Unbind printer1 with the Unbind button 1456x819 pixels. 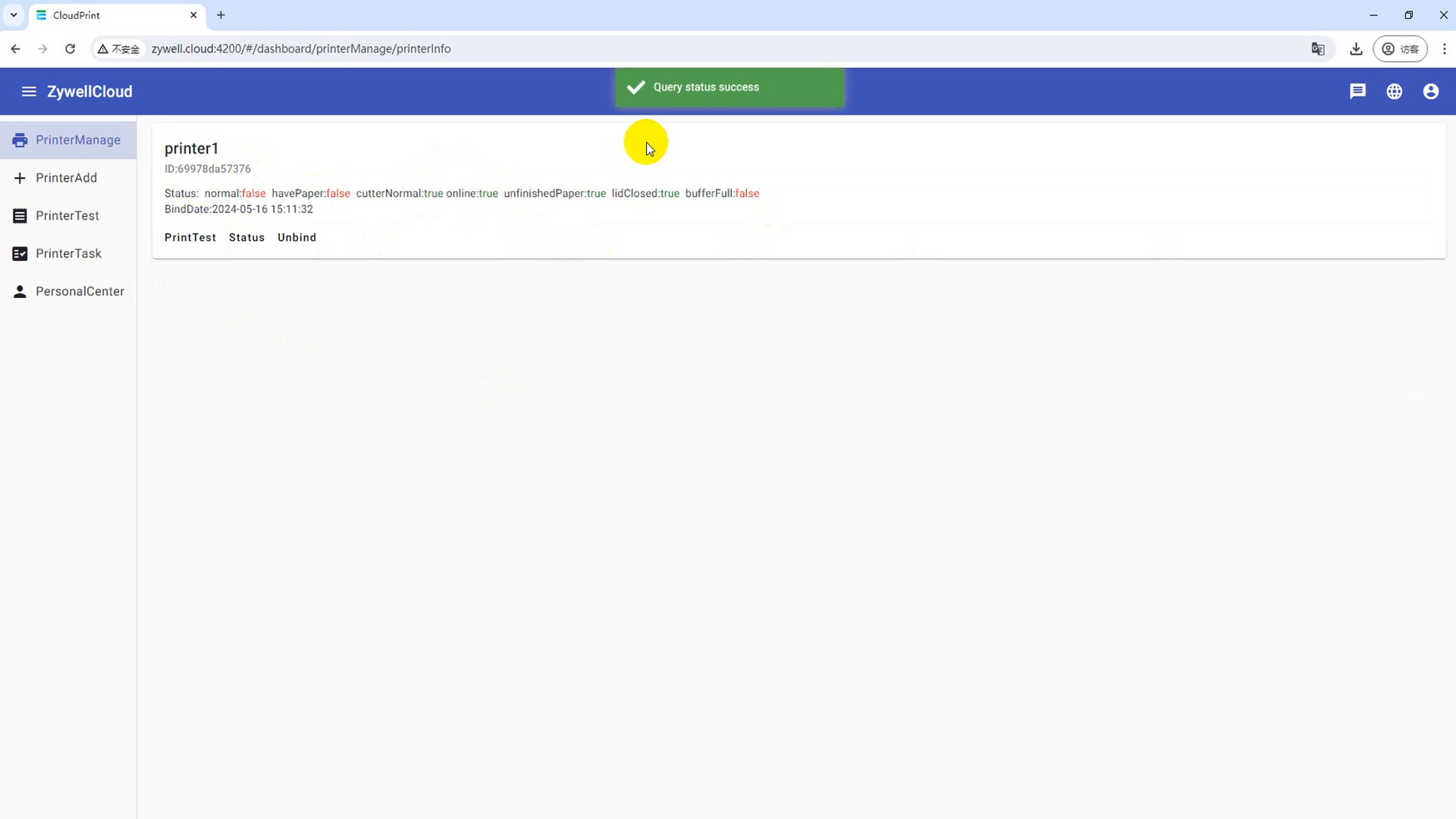[297, 238]
